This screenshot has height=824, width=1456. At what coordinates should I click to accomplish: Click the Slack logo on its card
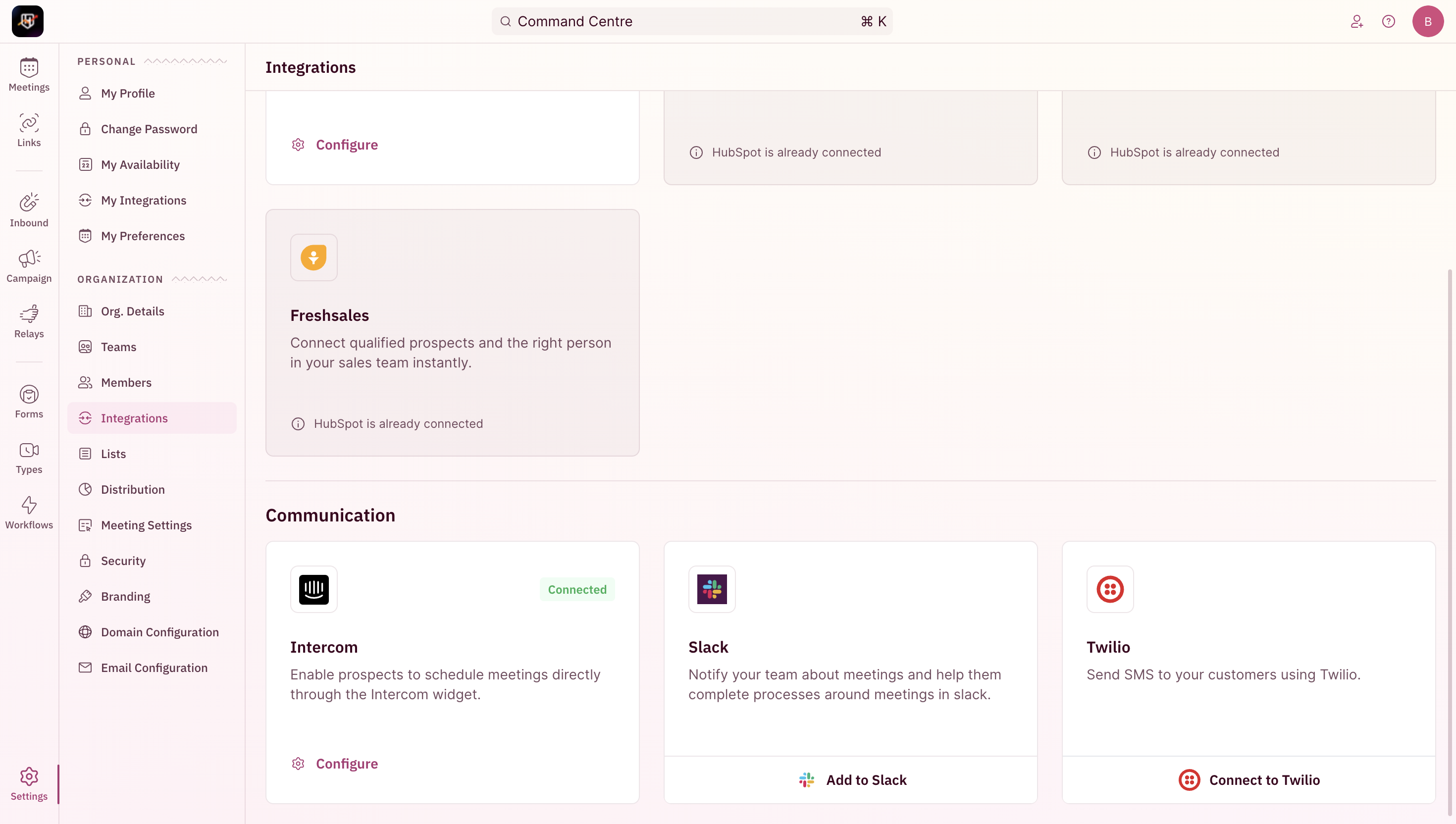pyautogui.click(x=712, y=589)
